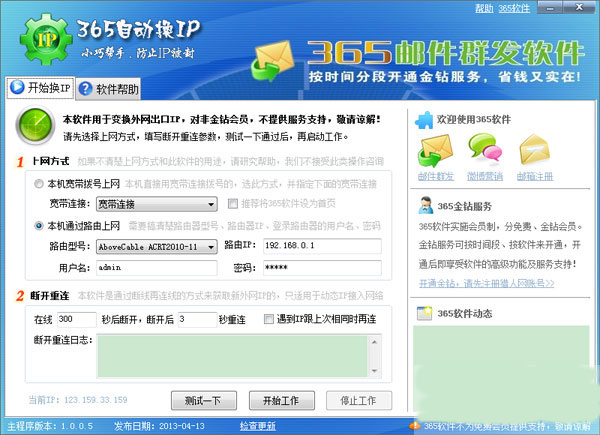The image size is (600, 435).
Task: Open the 邮箱注册 envelope icon
Action: click(534, 149)
